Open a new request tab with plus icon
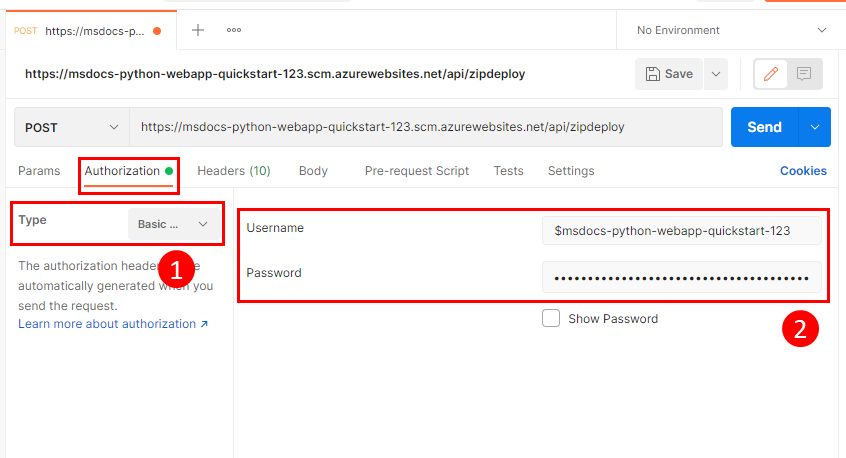This screenshot has width=846, height=458. tap(198, 30)
